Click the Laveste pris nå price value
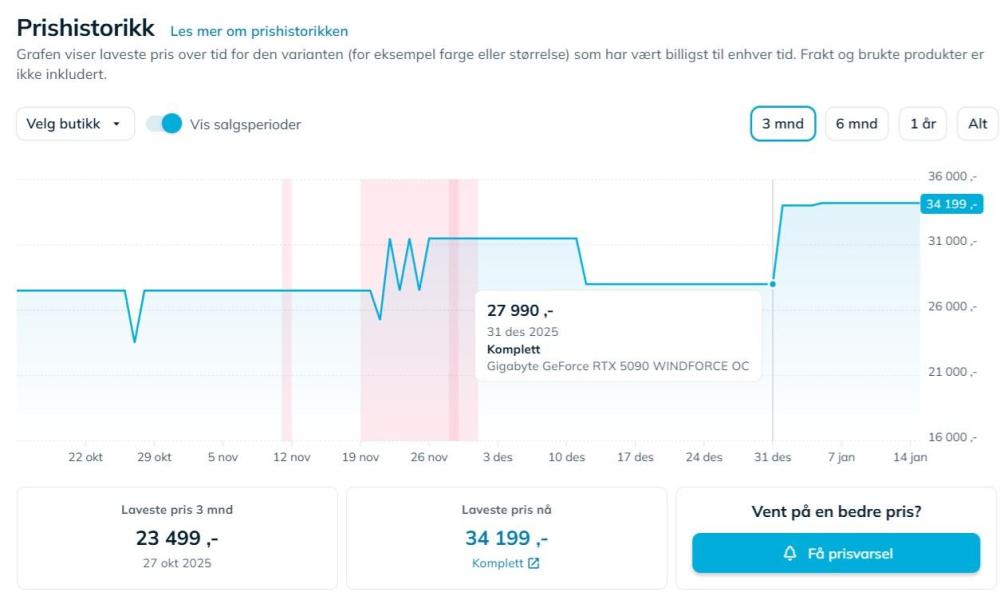This screenshot has width=1000, height=596. click(x=506, y=538)
